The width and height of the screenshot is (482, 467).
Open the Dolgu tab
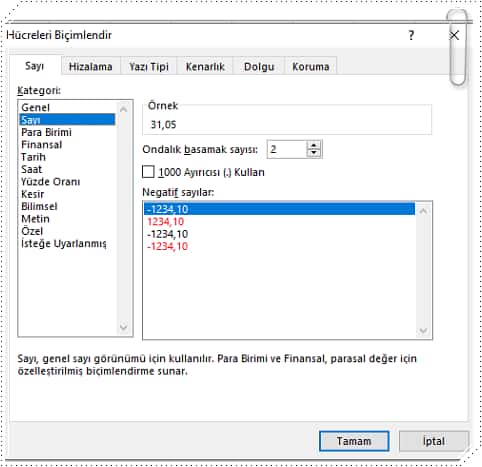[x=259, y=67]
